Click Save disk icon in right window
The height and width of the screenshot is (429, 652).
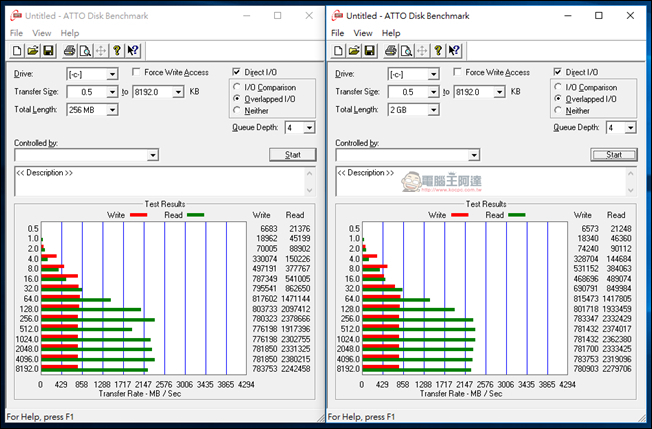370,51
